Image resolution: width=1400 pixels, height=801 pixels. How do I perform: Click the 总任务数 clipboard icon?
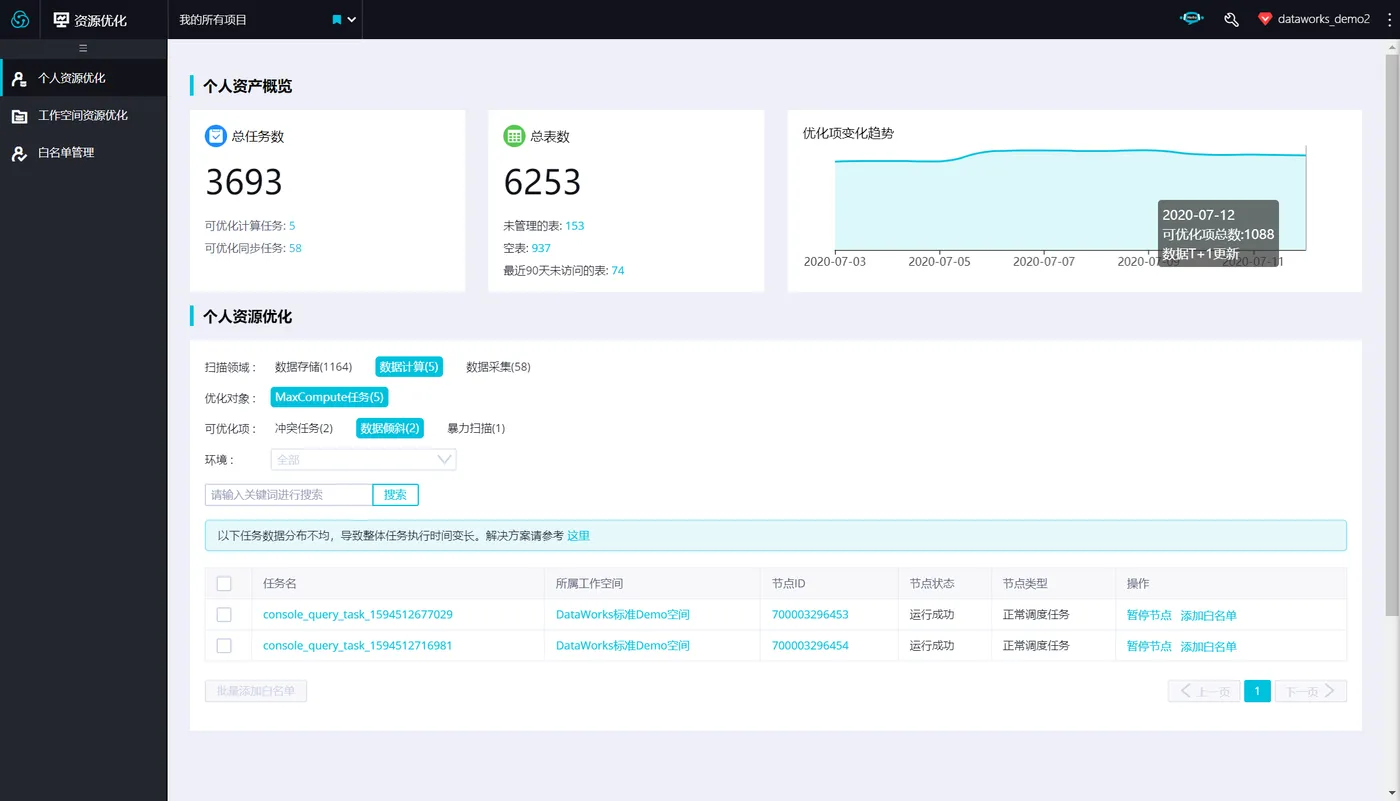[216, 135]
